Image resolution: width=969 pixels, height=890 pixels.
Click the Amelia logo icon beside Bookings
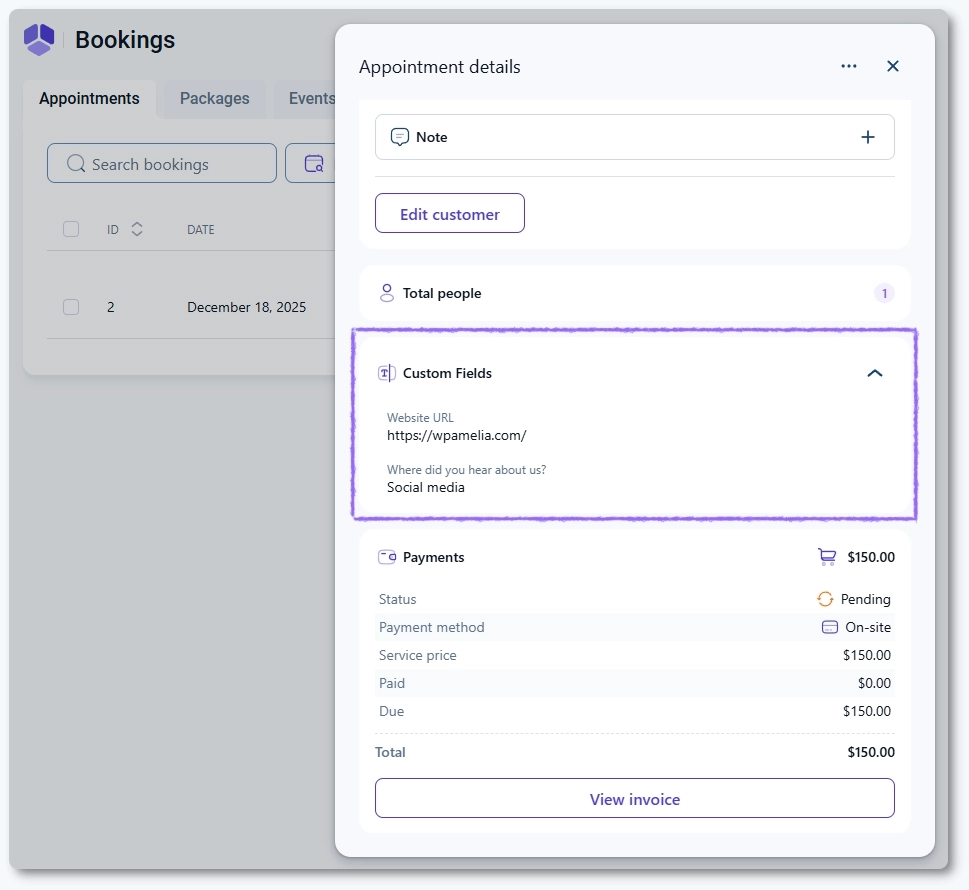click(39, 40)
